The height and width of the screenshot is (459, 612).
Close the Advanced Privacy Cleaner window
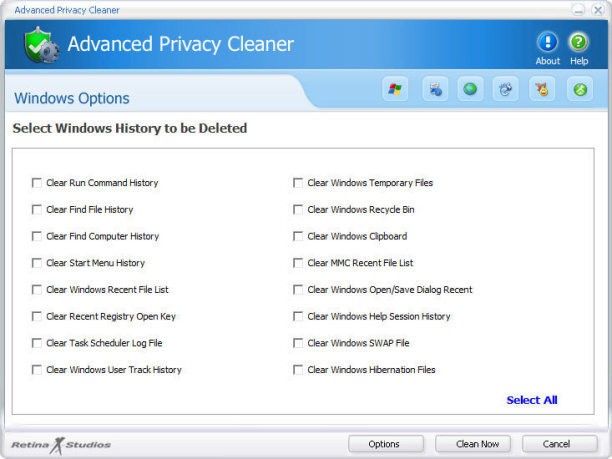coord(598,9)
